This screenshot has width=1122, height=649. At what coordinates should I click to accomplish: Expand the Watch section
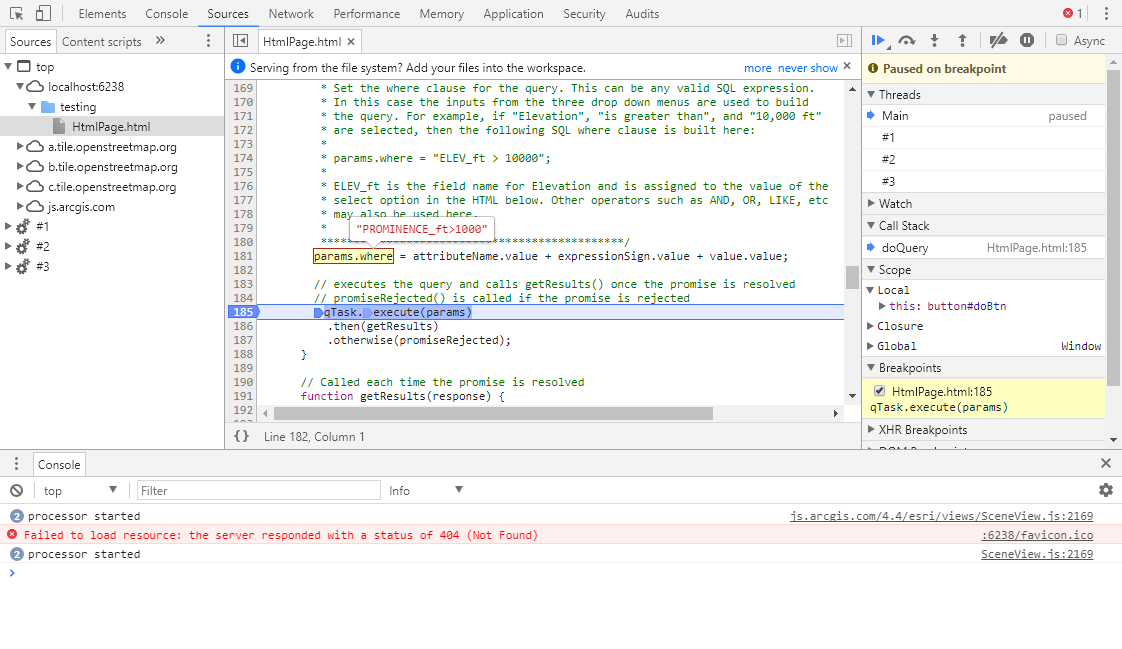pyautogui.click(x=871, y=203)
